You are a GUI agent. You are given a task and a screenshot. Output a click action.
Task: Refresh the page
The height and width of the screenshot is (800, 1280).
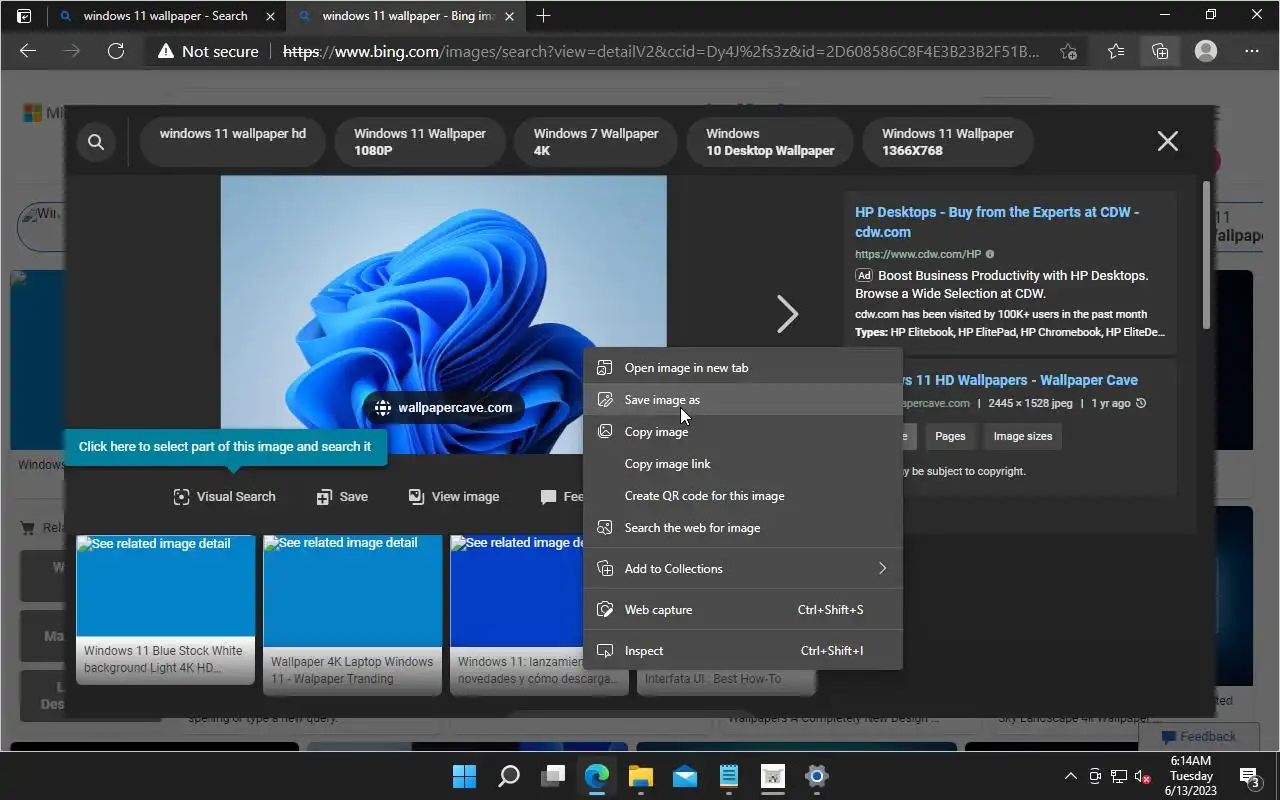click(x=116, y=51)
